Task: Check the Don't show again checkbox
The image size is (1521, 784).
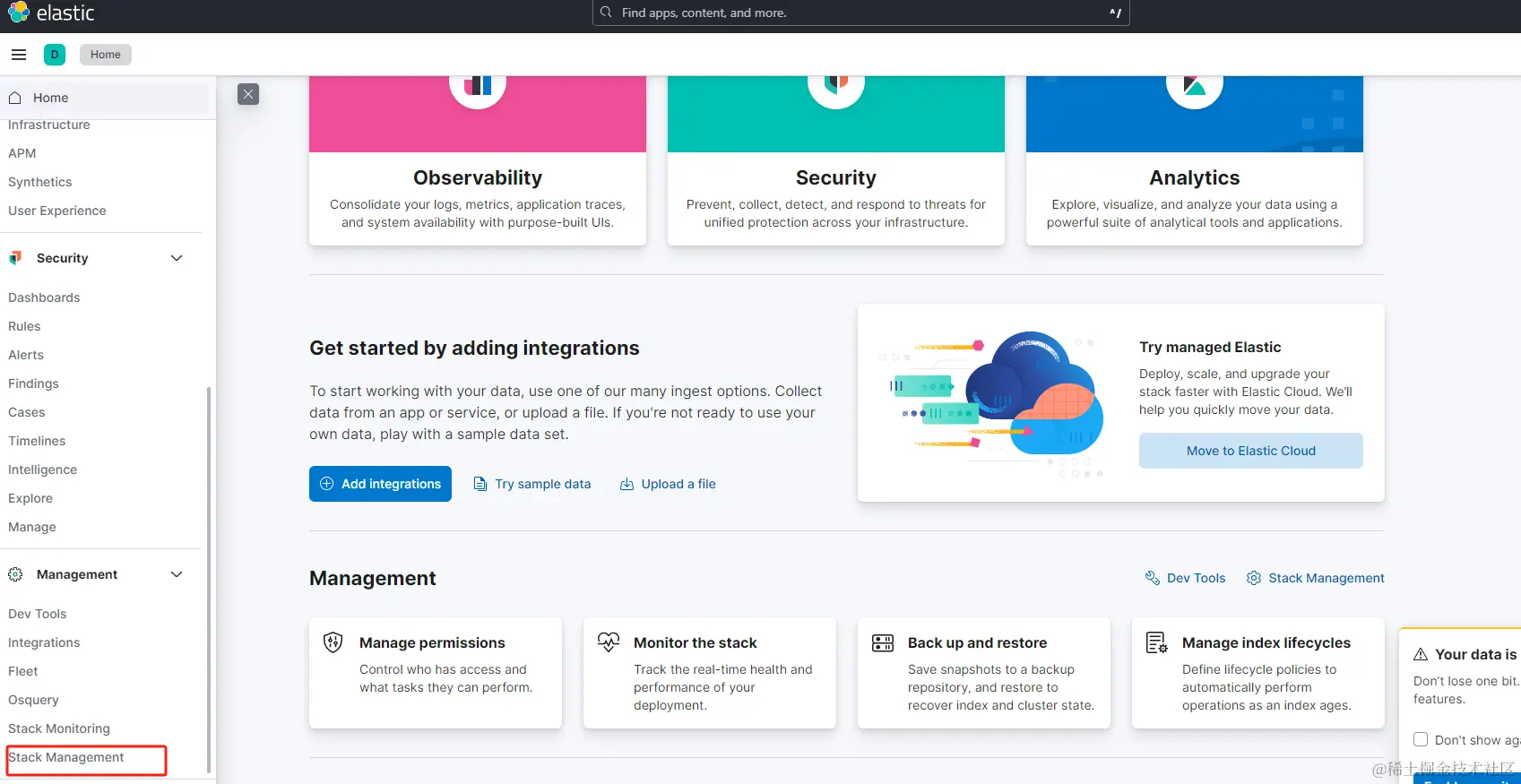Action: 1421,739
